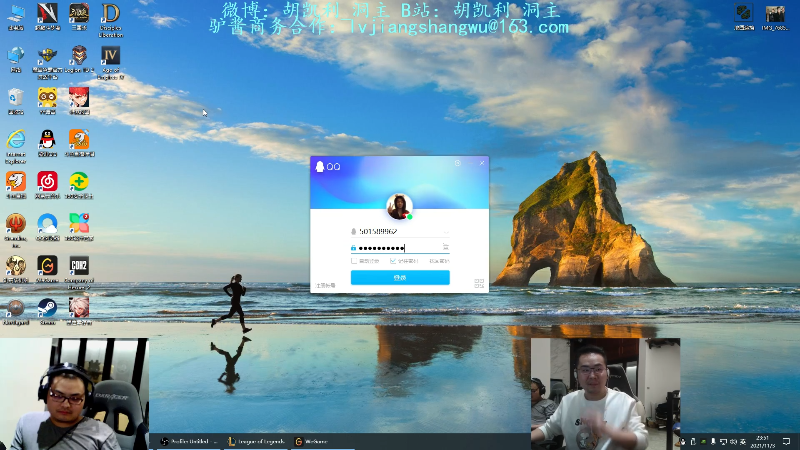Image resolution: width=800 pixels, height=450 pixels.
Task: Click the blue login button in QQ
Action: click(x=400, y=278)
